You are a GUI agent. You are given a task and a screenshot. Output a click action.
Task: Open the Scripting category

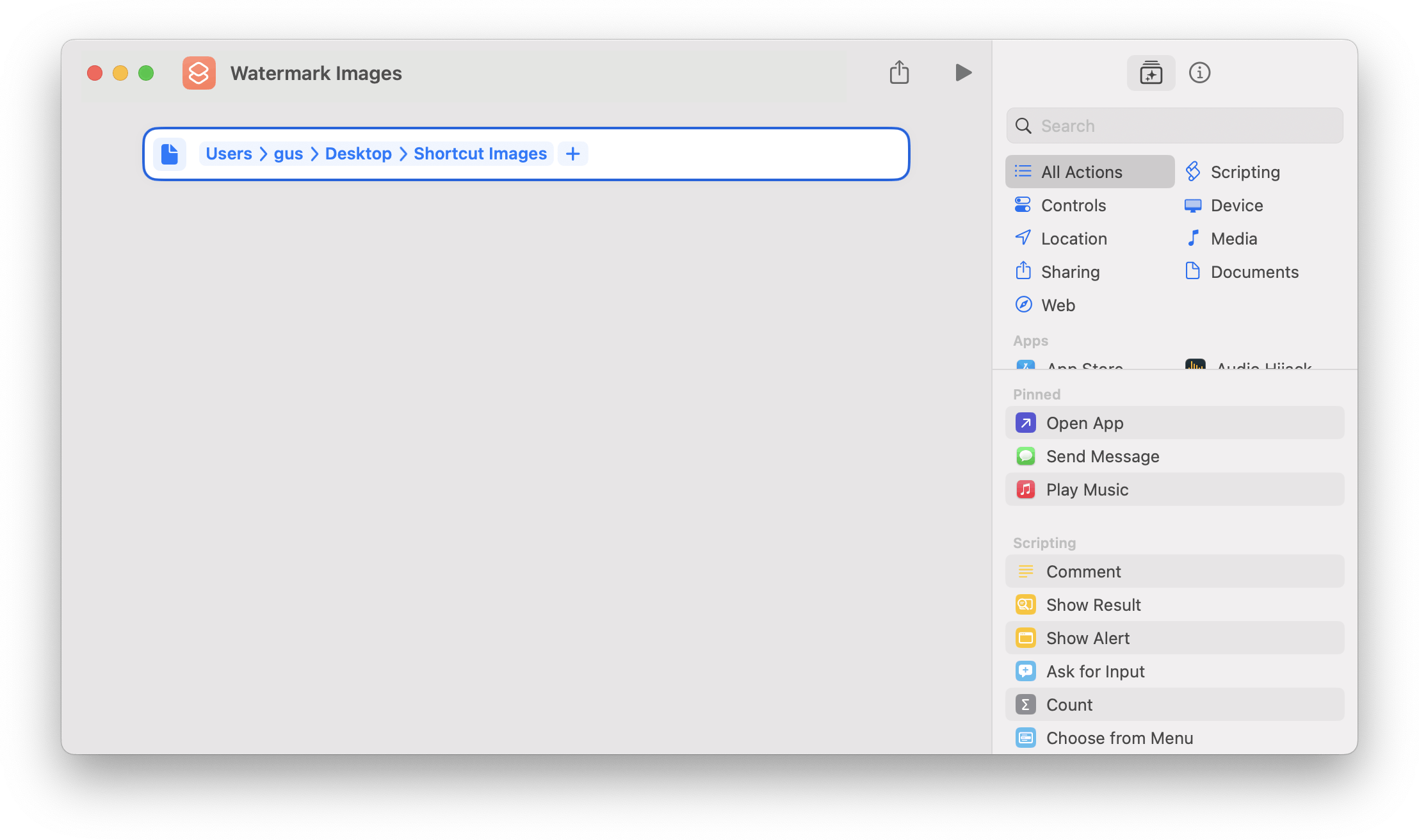tap(1244, 172)
